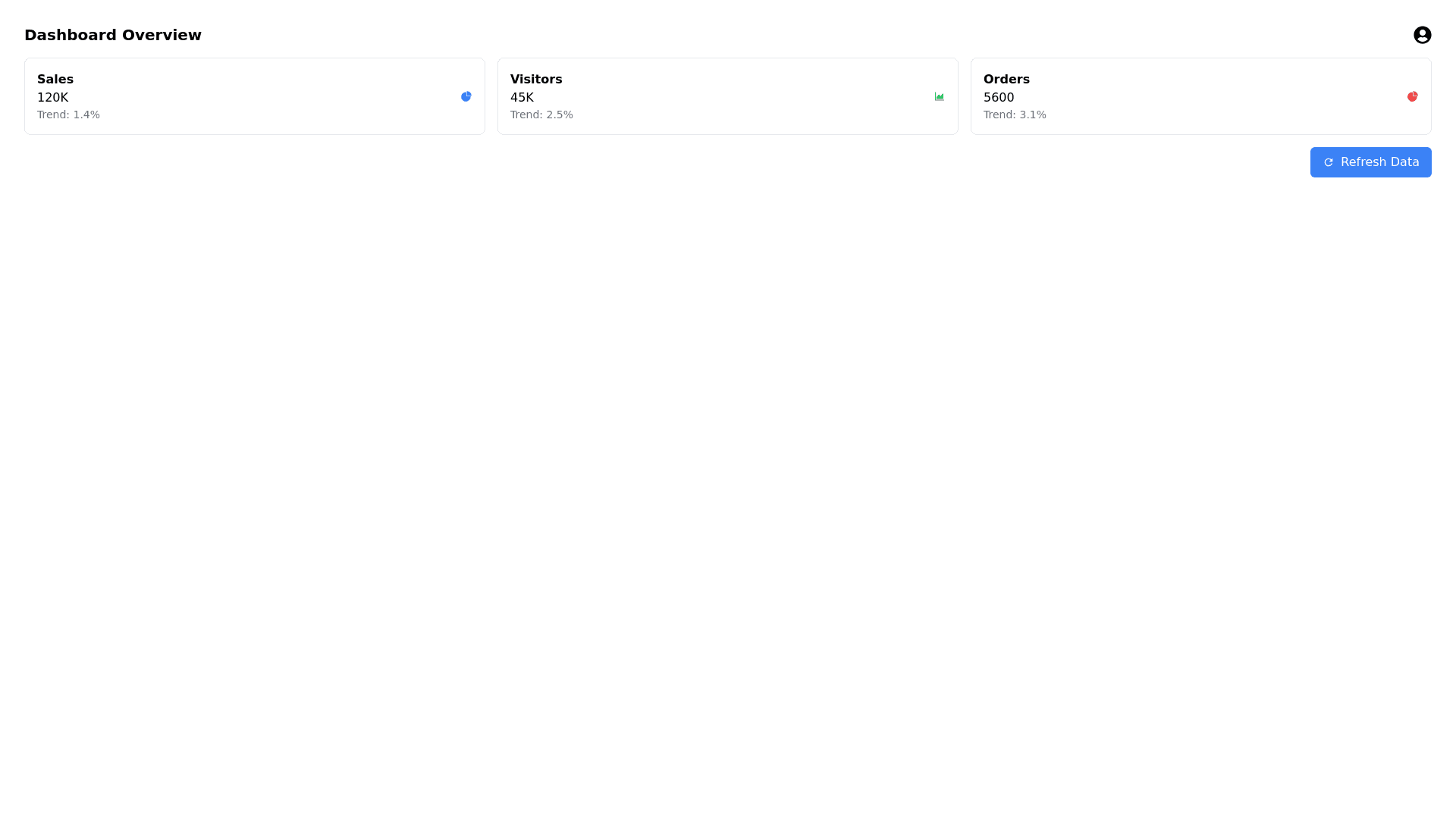Click the green area chart icon in Visitors
Image resolution: width=1456 pixels, height=819 pixels.
tap(939, 96)
